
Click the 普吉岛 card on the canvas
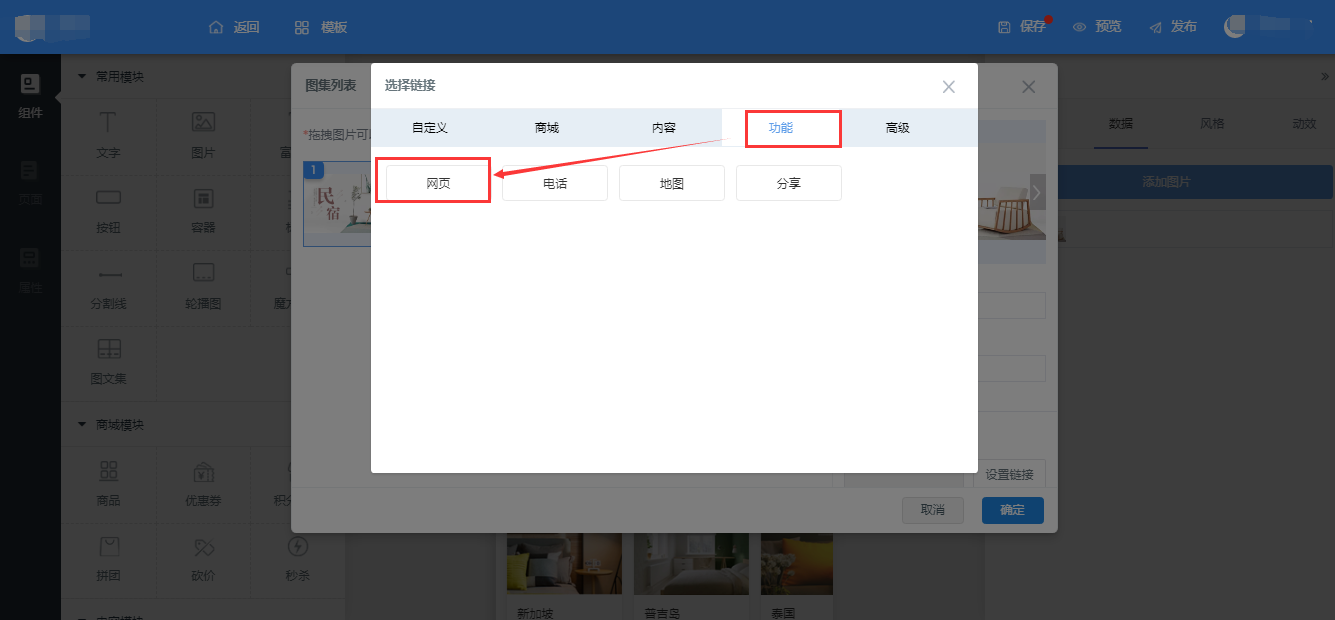click(691, 577)
